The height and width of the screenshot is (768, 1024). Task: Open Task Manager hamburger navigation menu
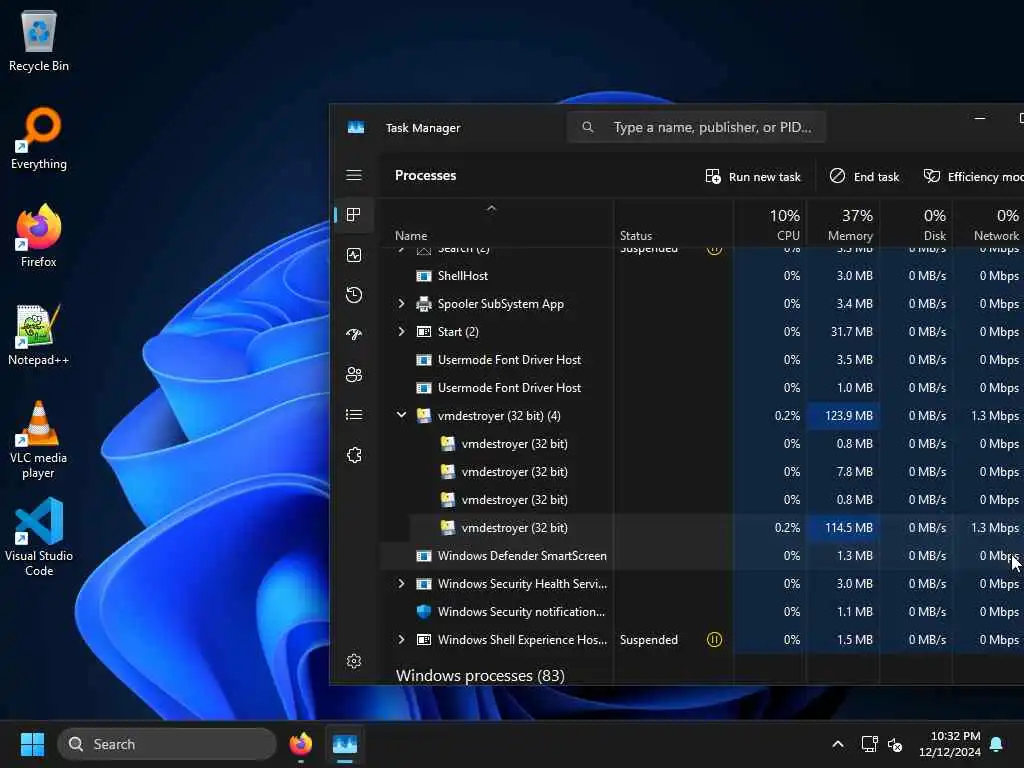pos(354,175)
